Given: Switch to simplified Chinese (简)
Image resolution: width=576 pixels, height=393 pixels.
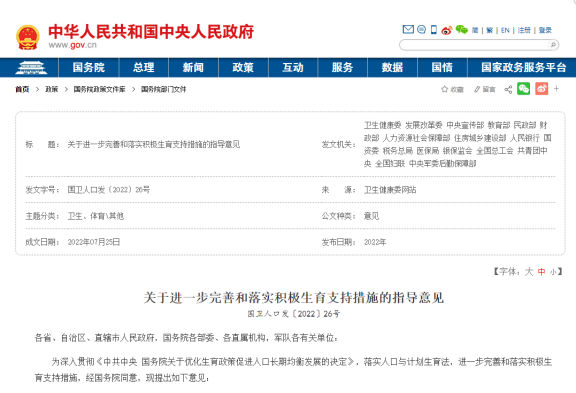Looking at the screenshot, I should [x=475, y=30].
